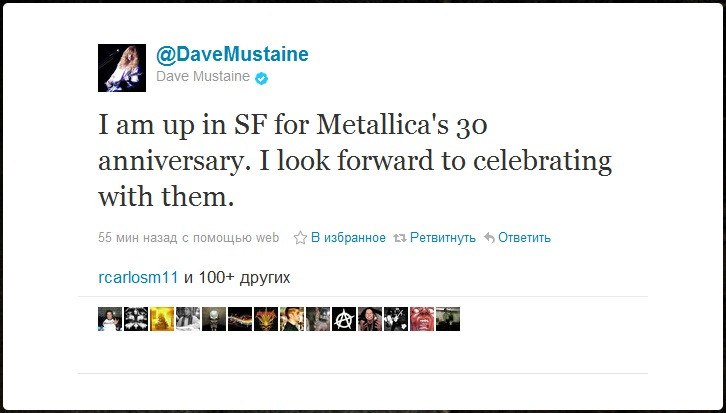Click the reply arrow icon

click(489, 238)
